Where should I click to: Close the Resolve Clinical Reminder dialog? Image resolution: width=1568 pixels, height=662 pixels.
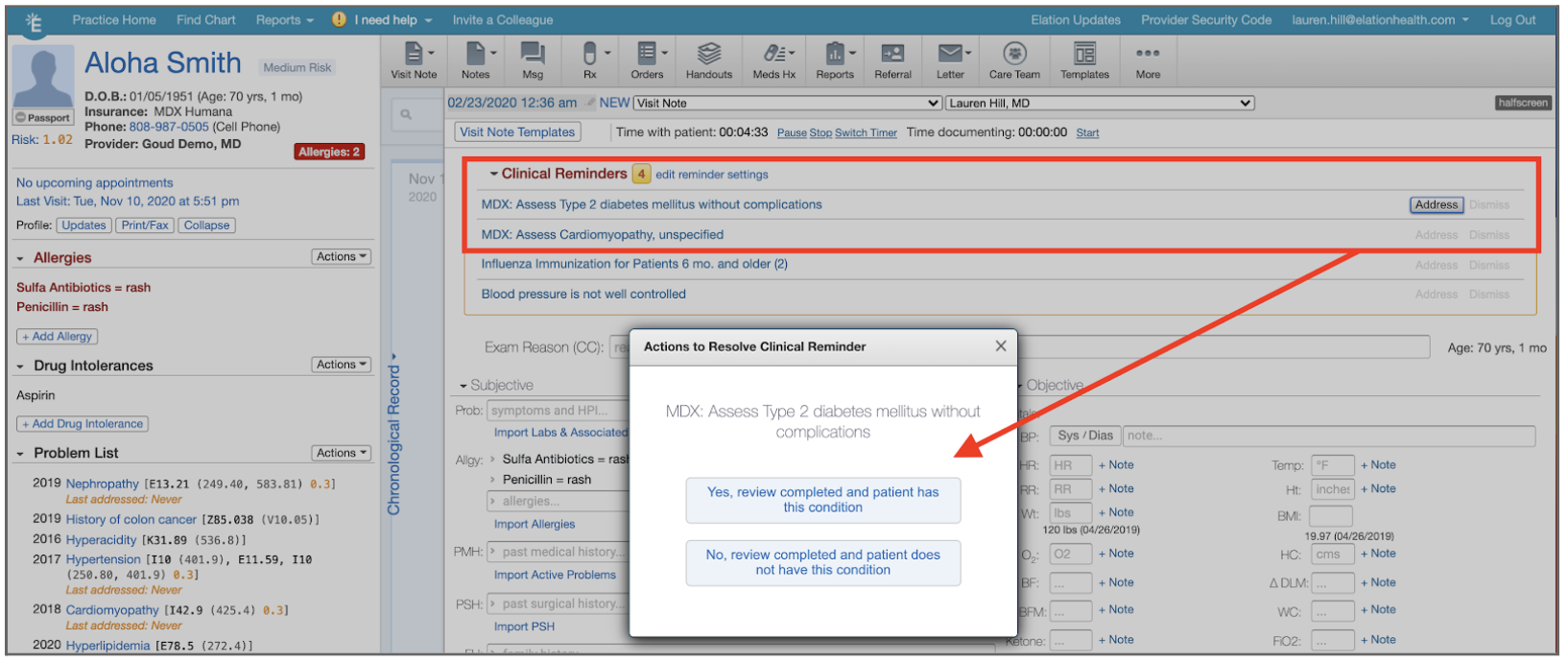1001,346
